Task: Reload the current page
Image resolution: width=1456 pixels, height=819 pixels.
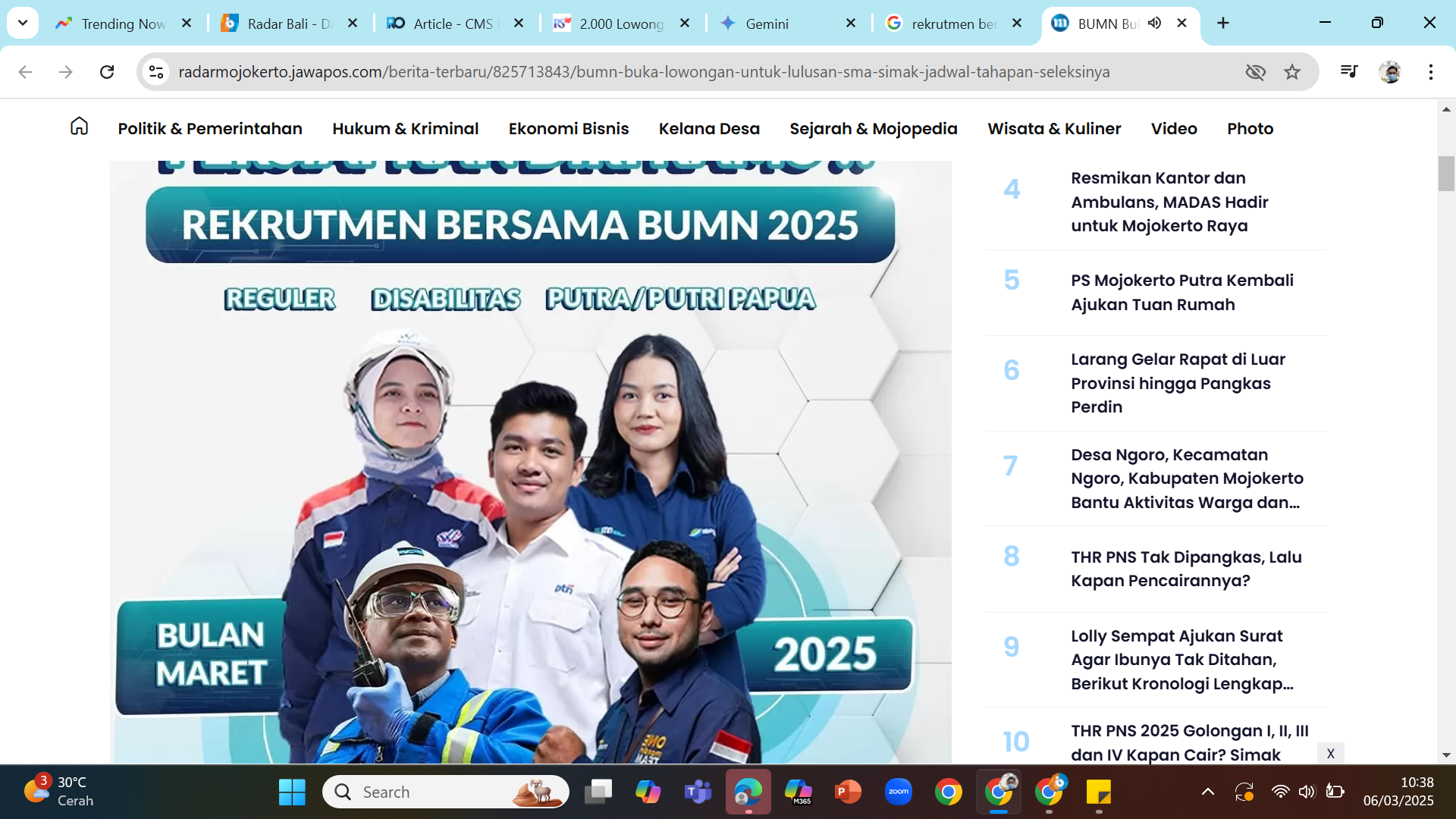Action: [x=107, y=71]
